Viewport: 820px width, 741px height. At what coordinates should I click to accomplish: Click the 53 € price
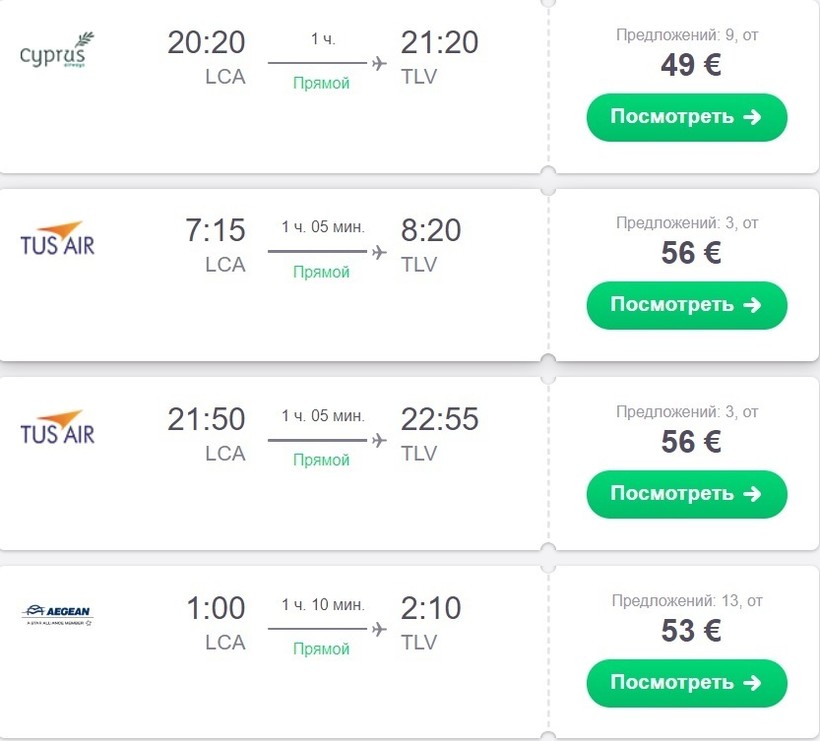pyautogui.click(x=690, y=631)
